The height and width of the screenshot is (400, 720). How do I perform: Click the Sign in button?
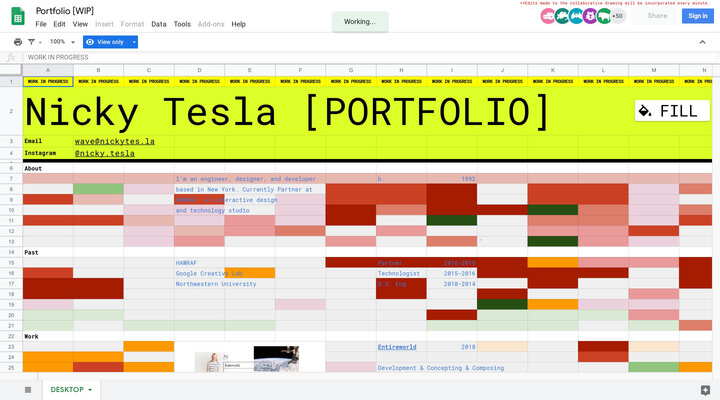[x=696, y=16]
